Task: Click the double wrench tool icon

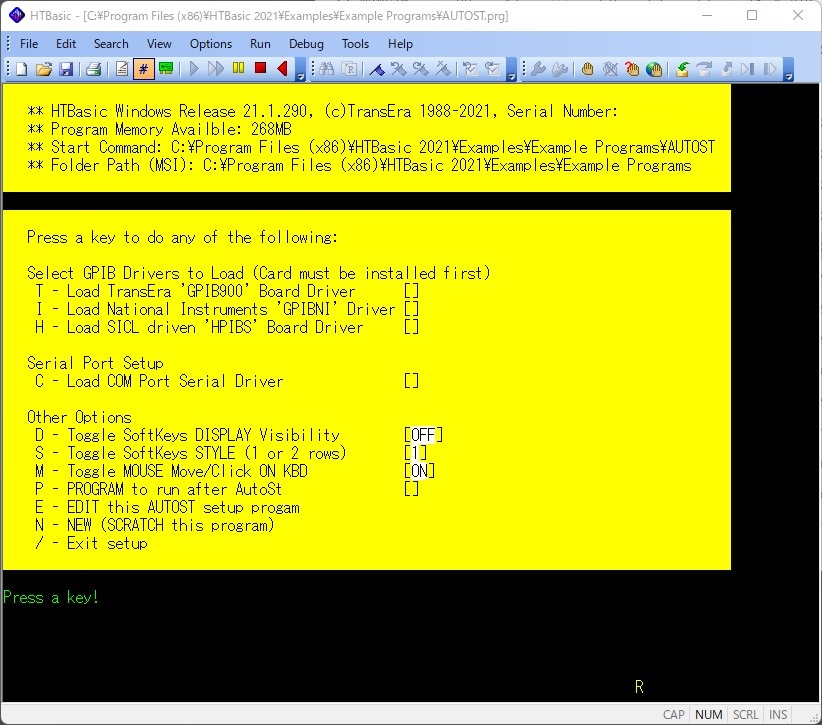Action: [x=560, y=69]
